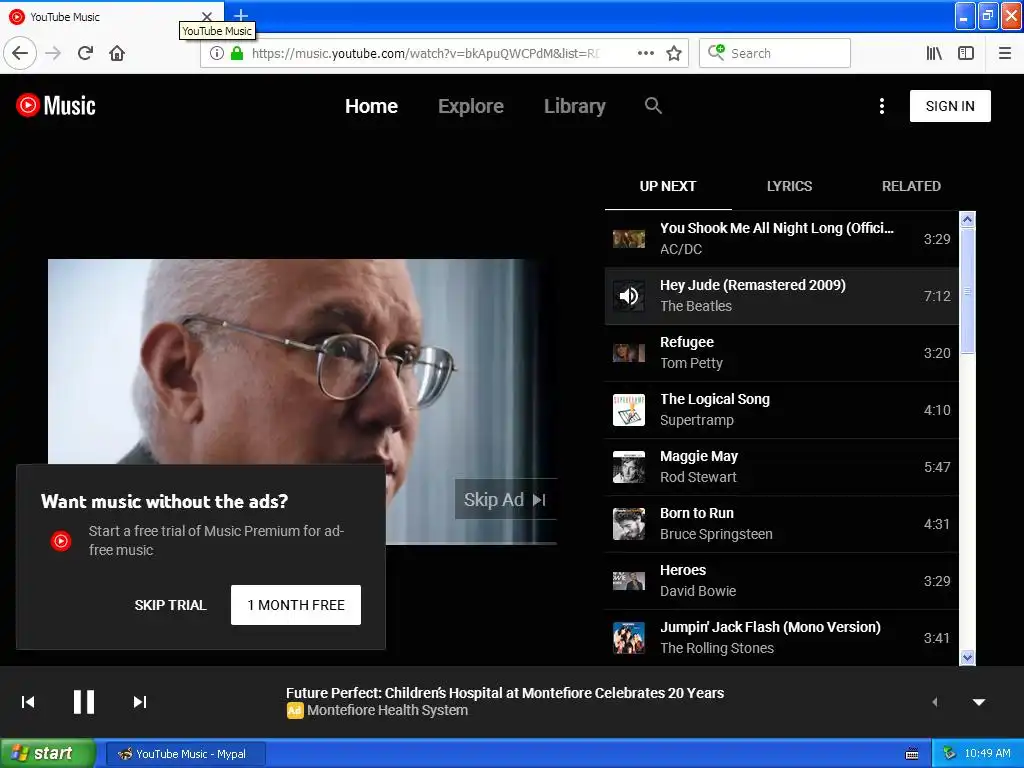Click SKIP TRIAL in the promo dialog

pos(170,605)
